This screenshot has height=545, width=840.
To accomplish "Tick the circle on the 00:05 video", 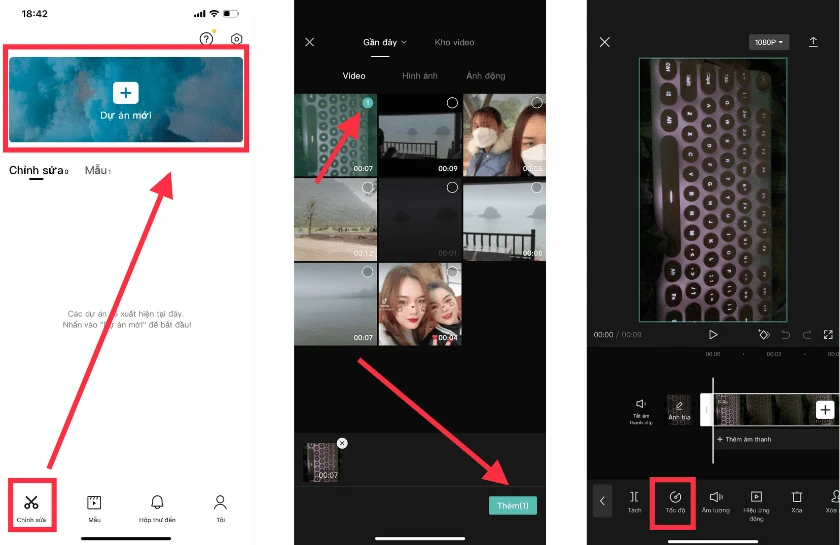I will 536,102.
